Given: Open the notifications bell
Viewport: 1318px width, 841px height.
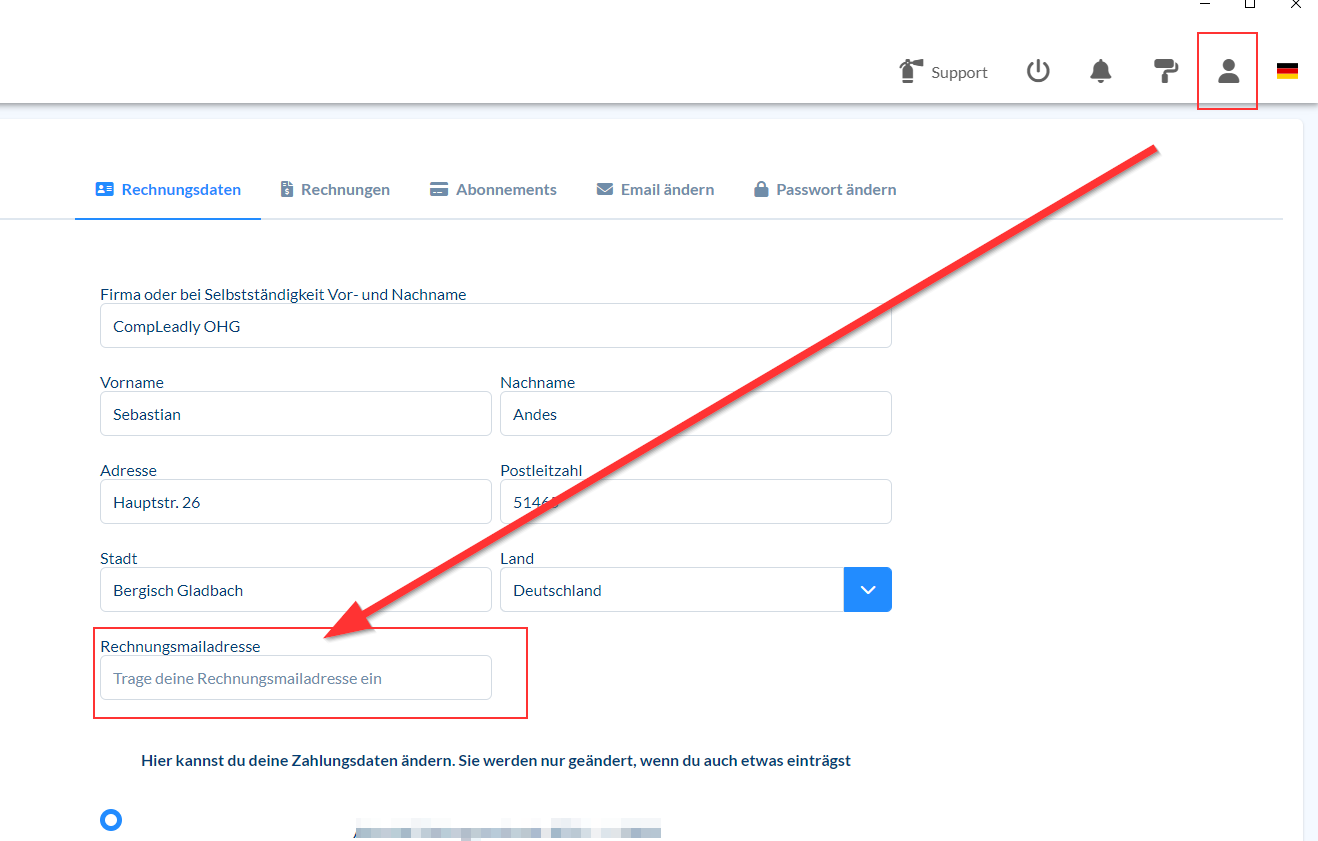Looking at the screenshot, I should tap(1100, 72).
